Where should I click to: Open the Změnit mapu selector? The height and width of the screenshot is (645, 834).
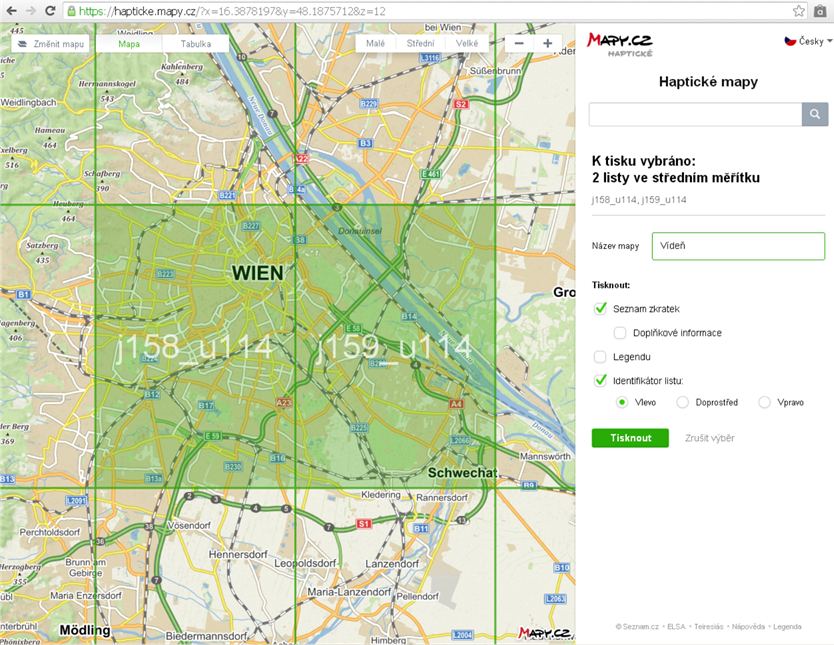(52, 44)
